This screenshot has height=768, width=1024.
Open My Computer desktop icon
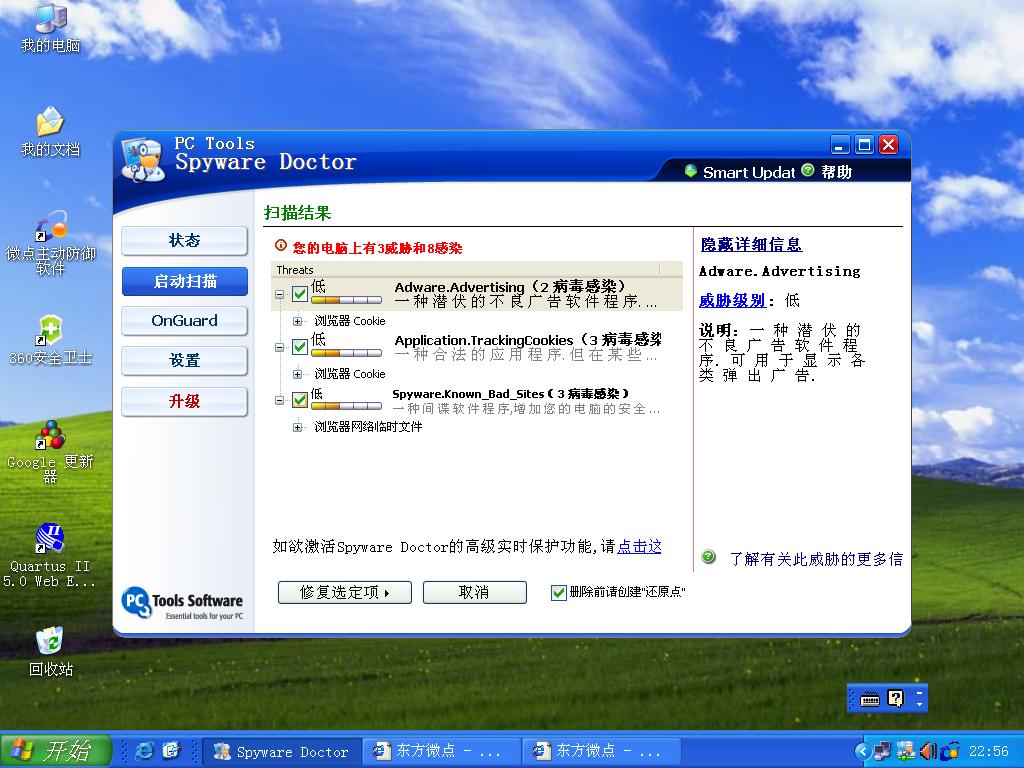50,18
